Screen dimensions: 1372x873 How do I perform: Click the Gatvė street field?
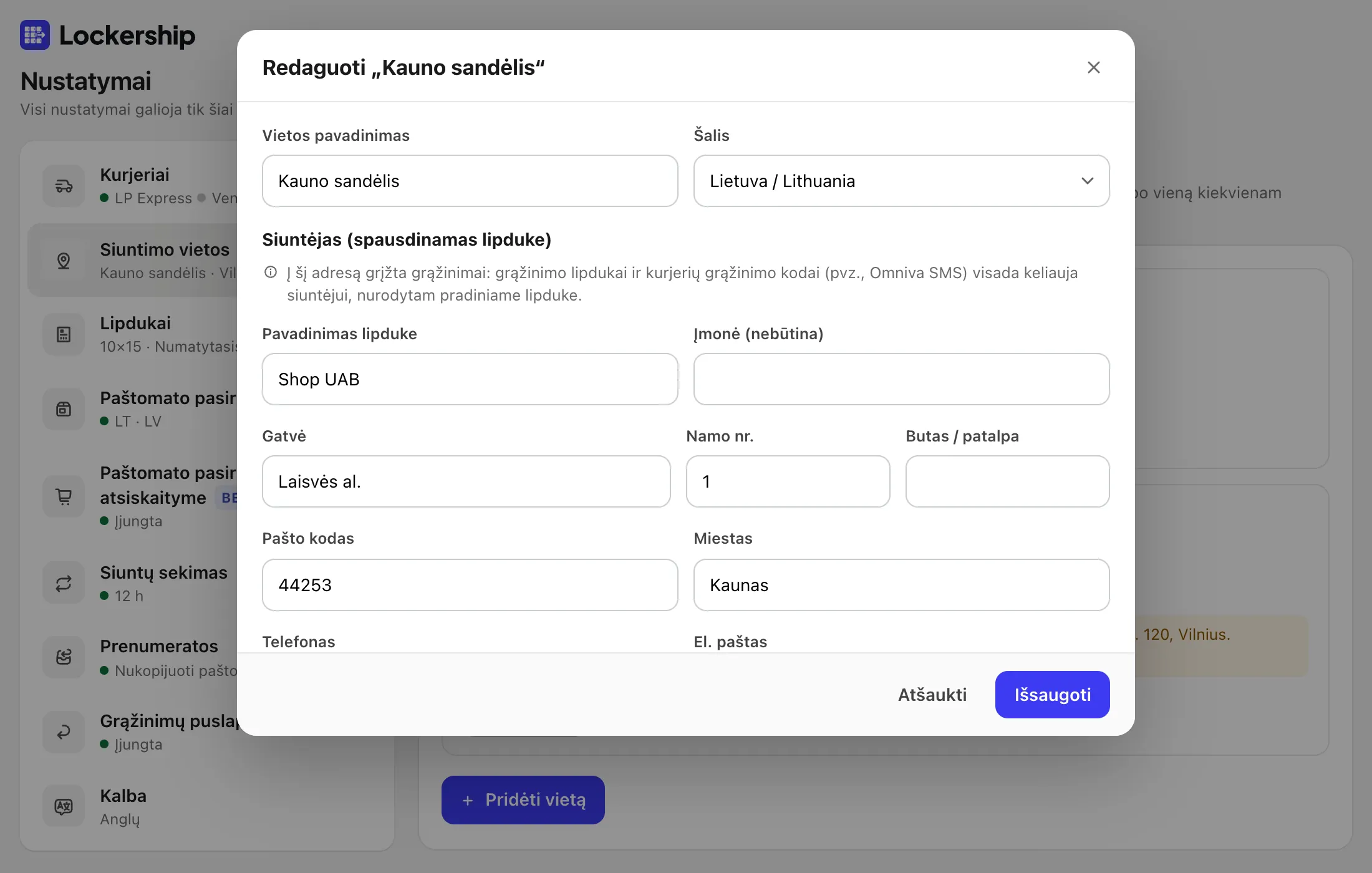466,481
